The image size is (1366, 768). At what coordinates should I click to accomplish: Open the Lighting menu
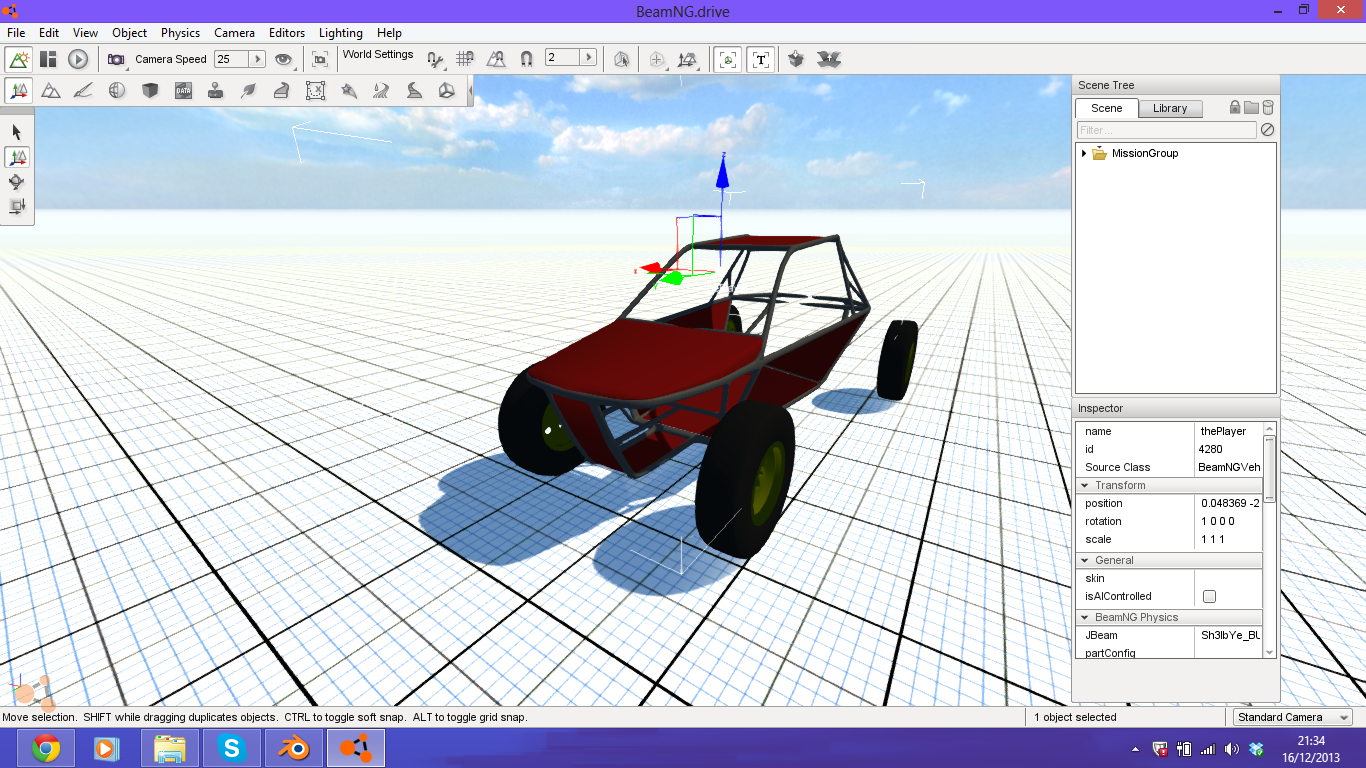coord(341,33)
